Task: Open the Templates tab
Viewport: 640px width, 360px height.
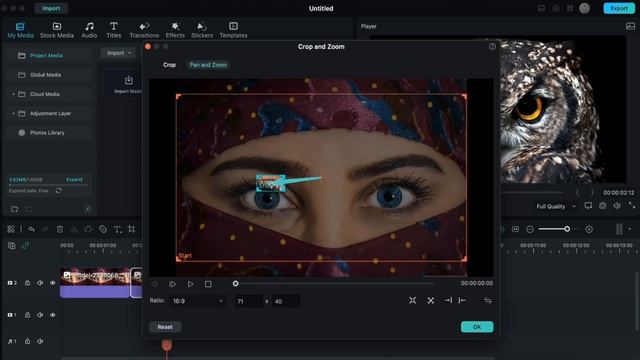Action: pyautogui.click(x=233, y=31)
